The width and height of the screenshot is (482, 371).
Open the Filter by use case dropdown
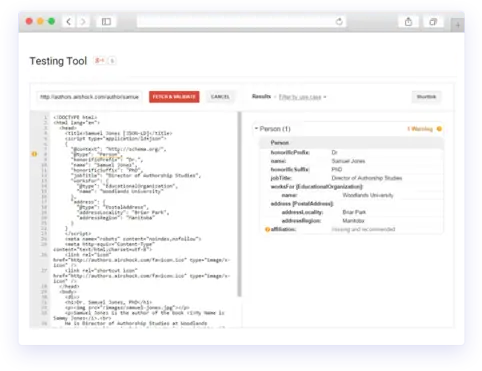[302, 97]
